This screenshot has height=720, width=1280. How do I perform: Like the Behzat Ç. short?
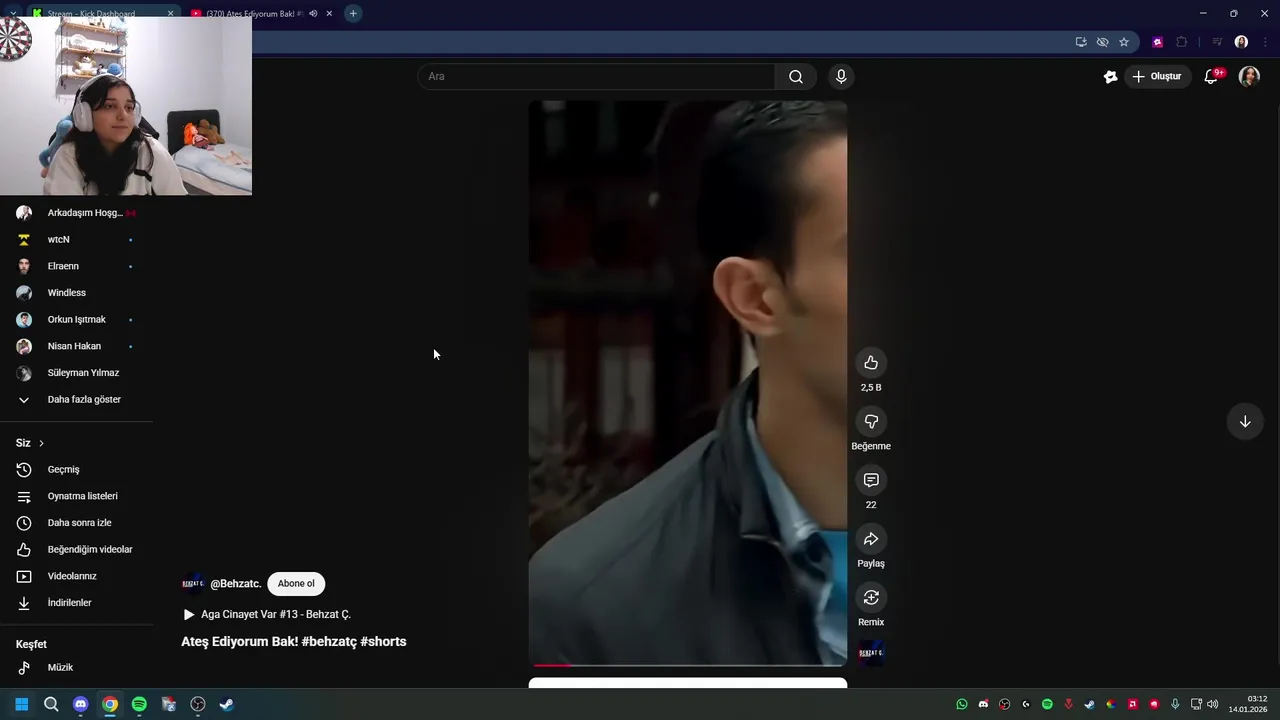click(871, 363)
